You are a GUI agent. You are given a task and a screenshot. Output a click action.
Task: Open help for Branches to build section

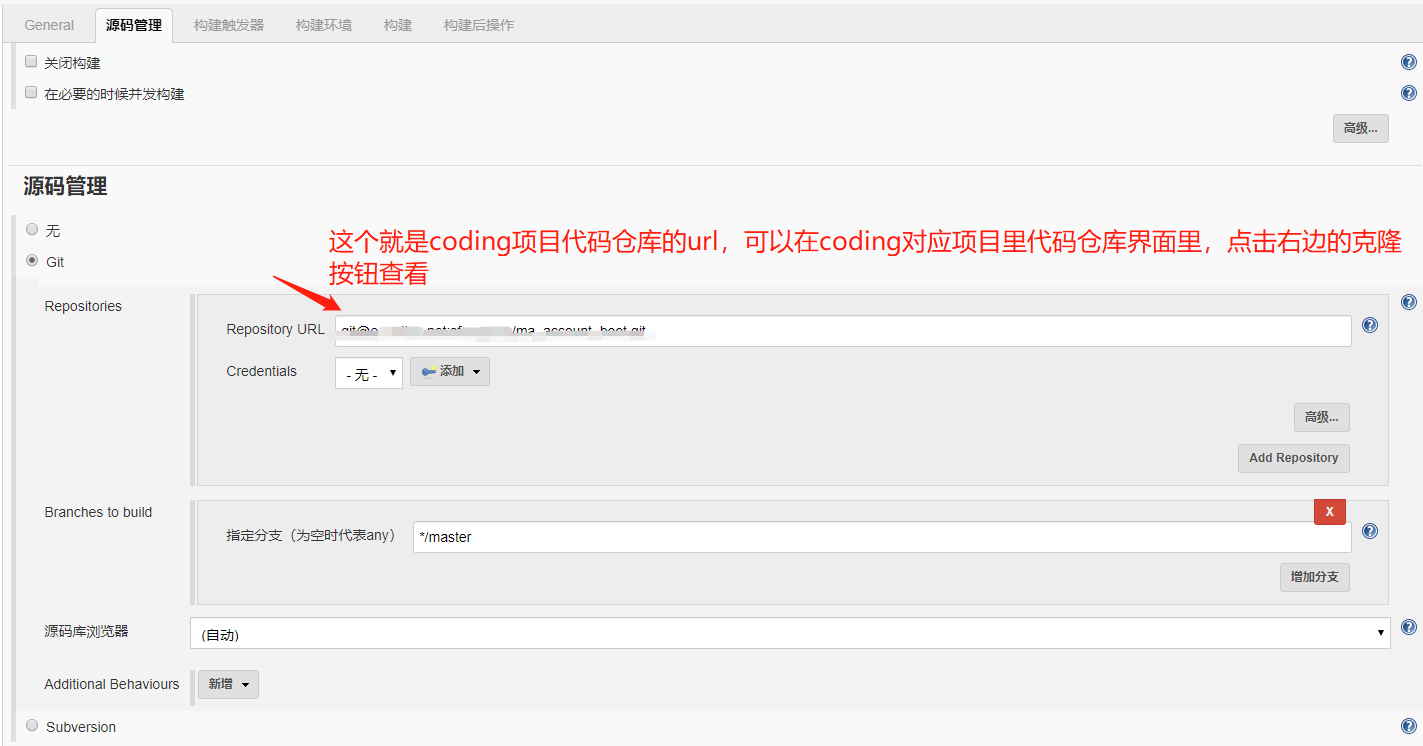pos(1369,531)
